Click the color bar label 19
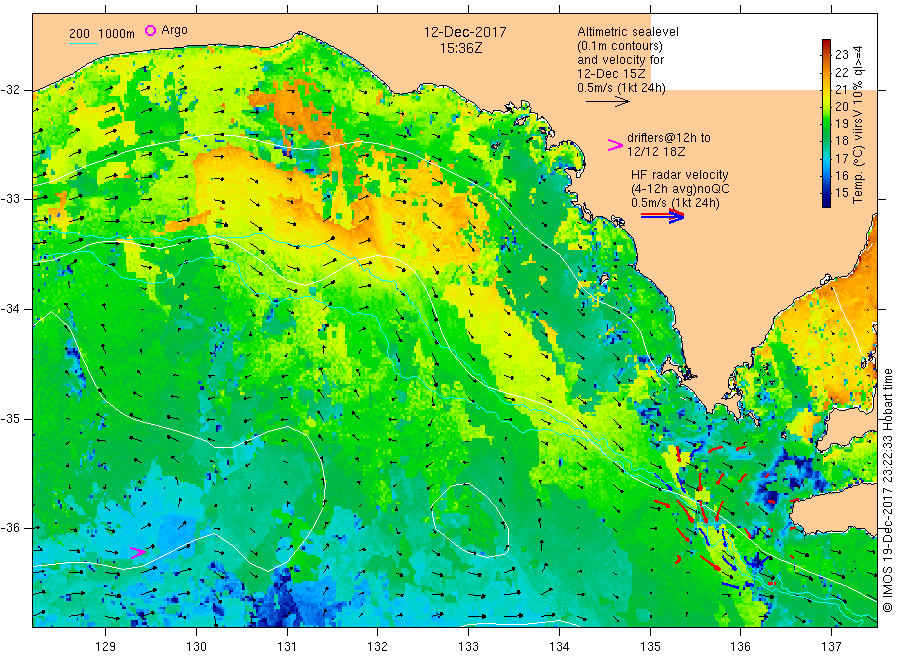This screenshot has height=660, width=900. pyautogui.click(x=841, y=123)
